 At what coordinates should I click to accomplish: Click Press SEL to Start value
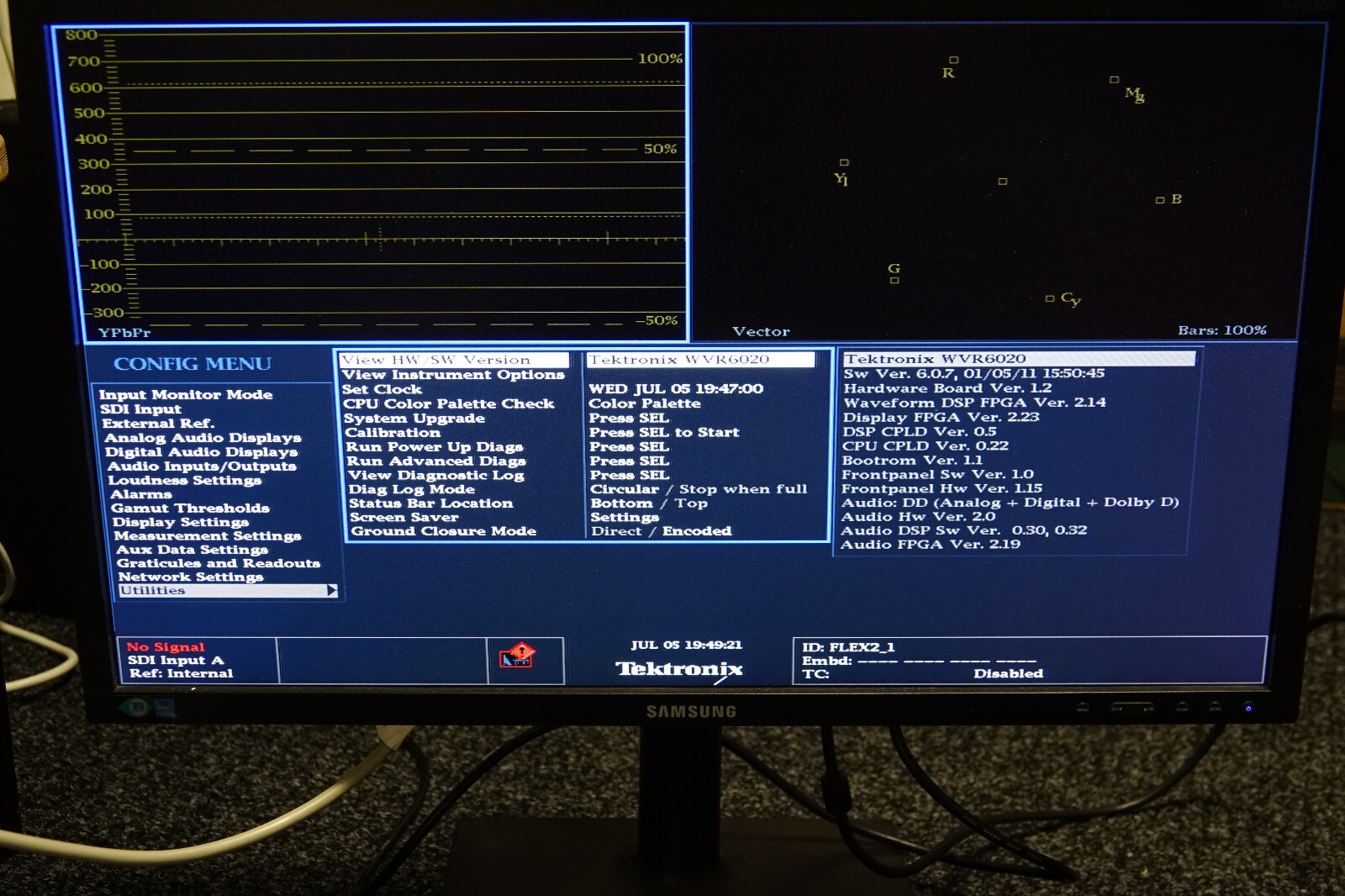pyautogui.click(x=664, y=433)
